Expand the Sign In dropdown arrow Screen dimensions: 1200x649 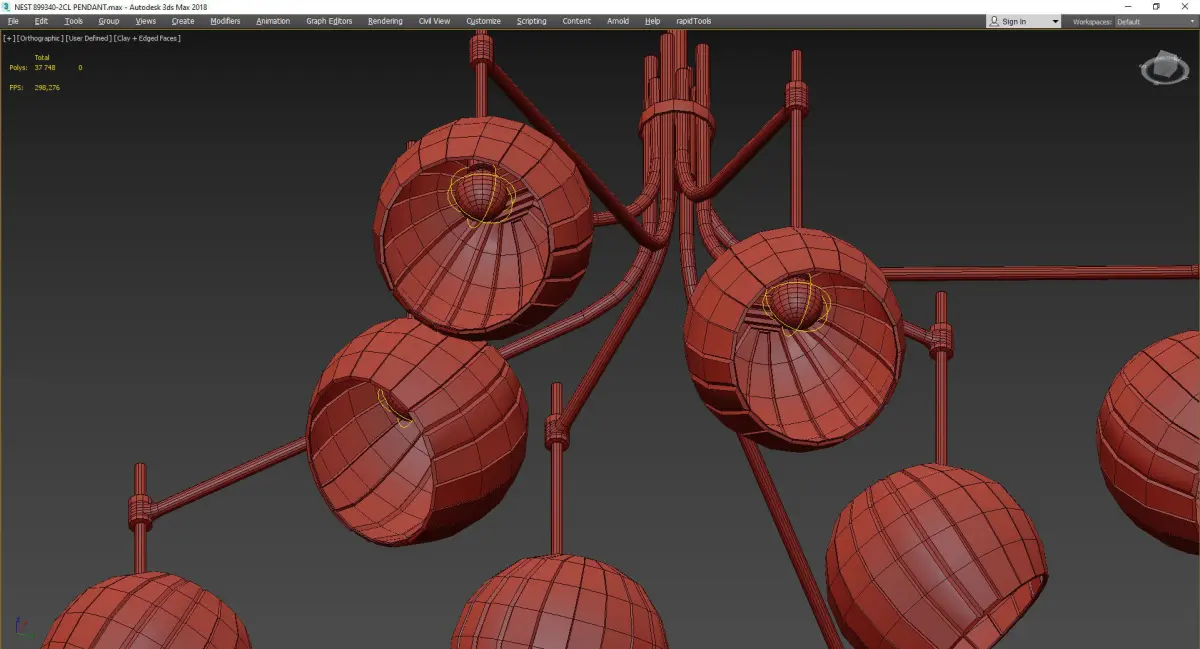tap(1054, 22)
